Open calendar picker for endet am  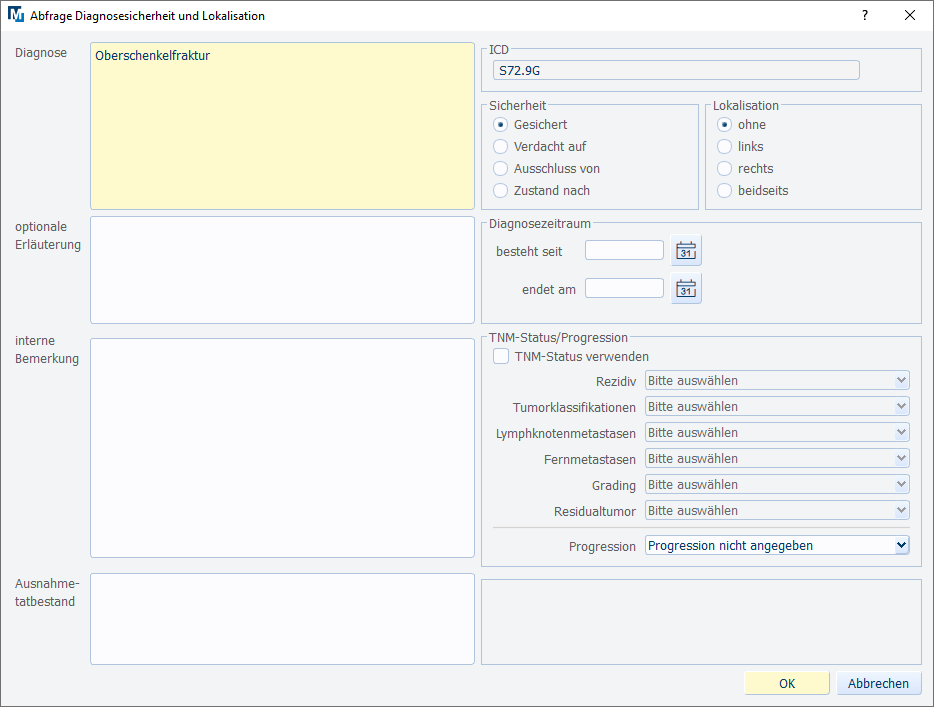click(686, 288)
